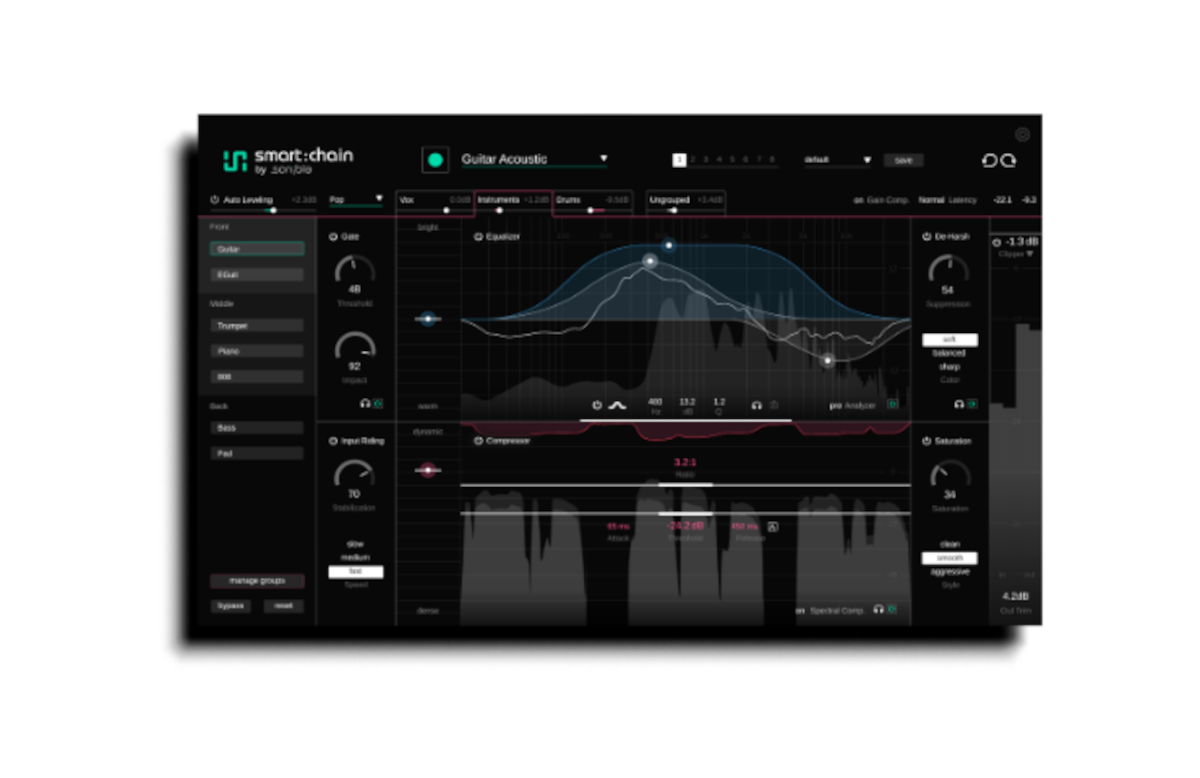The height and width of the screenshot is (778, 1200).
Task: Select the Instruments group tab
Action: coord(513,204)
